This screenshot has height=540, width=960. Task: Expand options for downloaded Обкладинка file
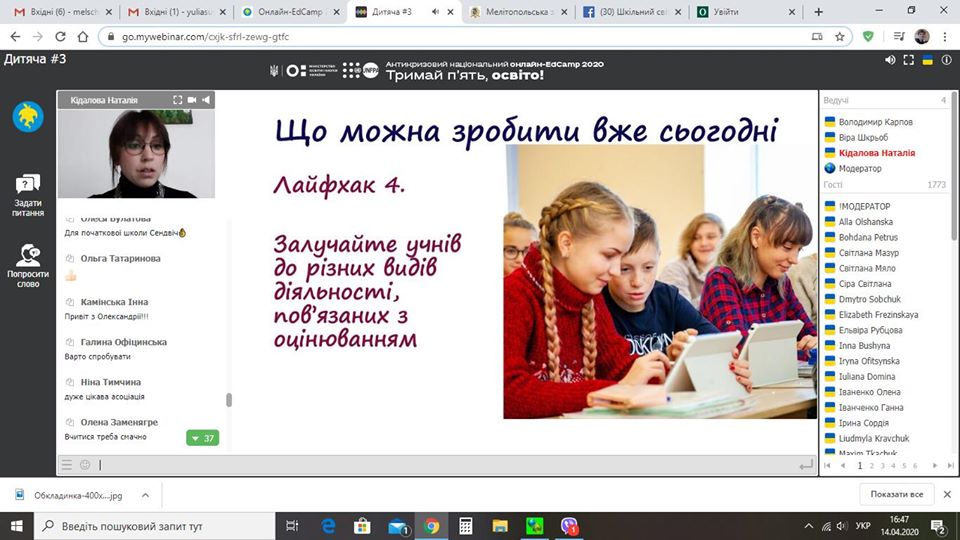click(x=145, y=494)
